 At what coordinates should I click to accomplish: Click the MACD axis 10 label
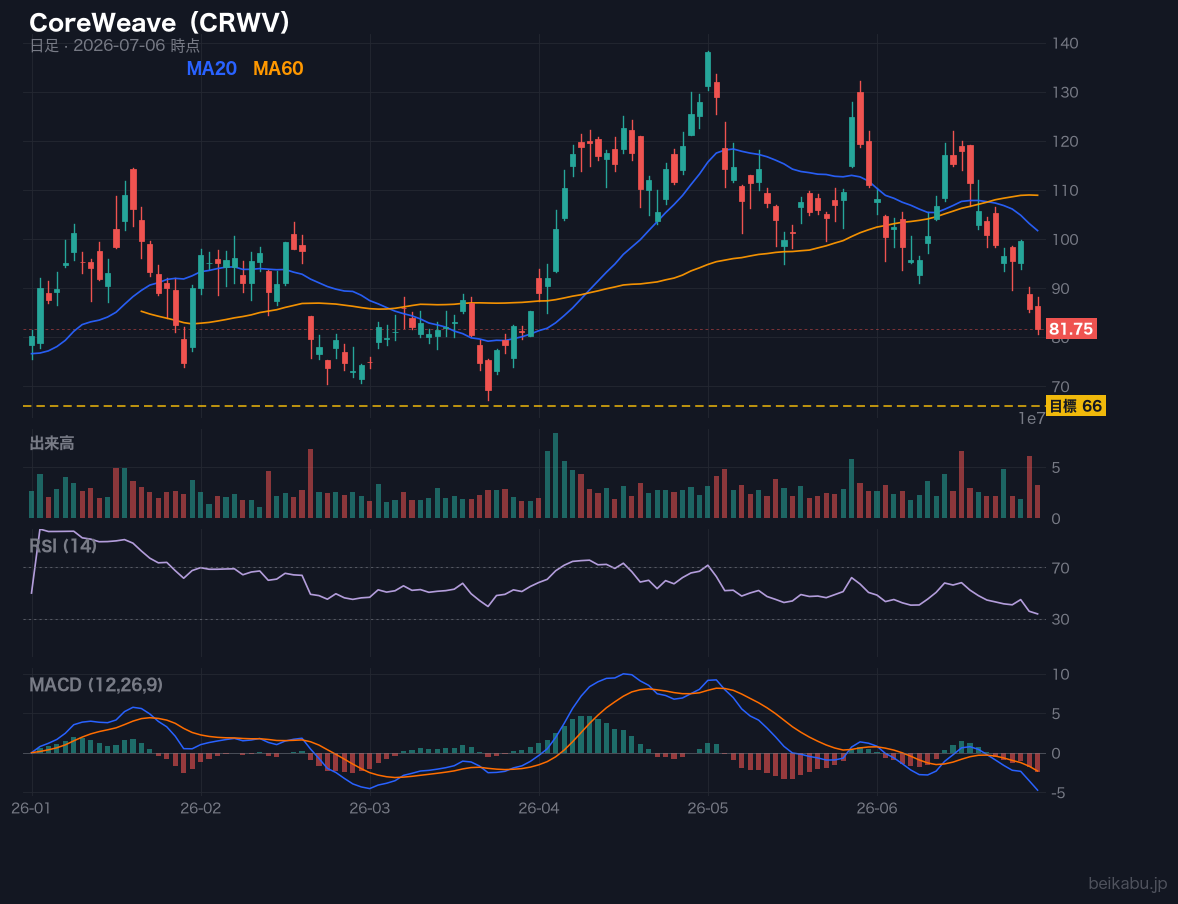(1061, 674)
